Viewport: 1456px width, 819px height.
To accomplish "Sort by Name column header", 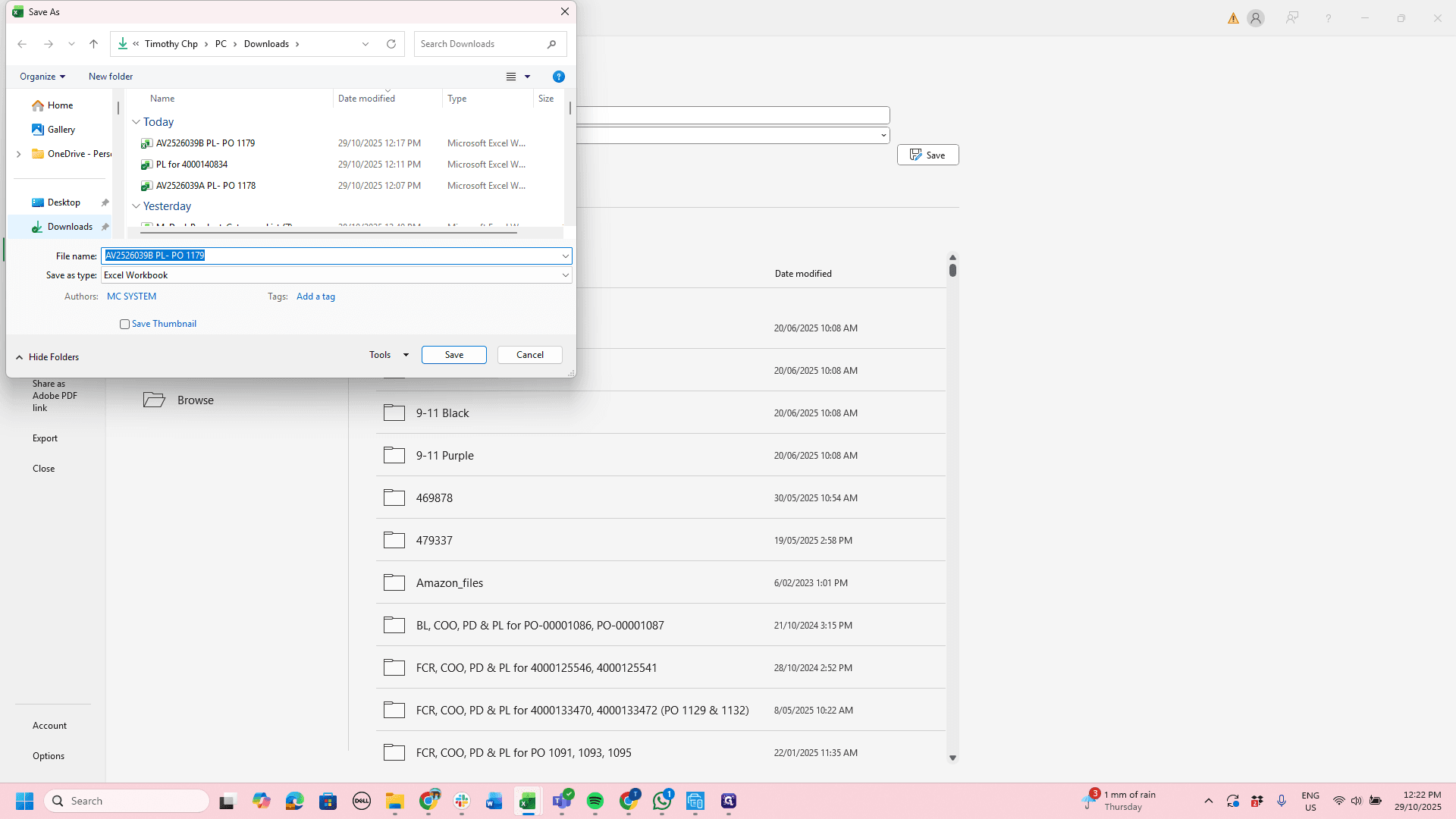I will point(162,99).
